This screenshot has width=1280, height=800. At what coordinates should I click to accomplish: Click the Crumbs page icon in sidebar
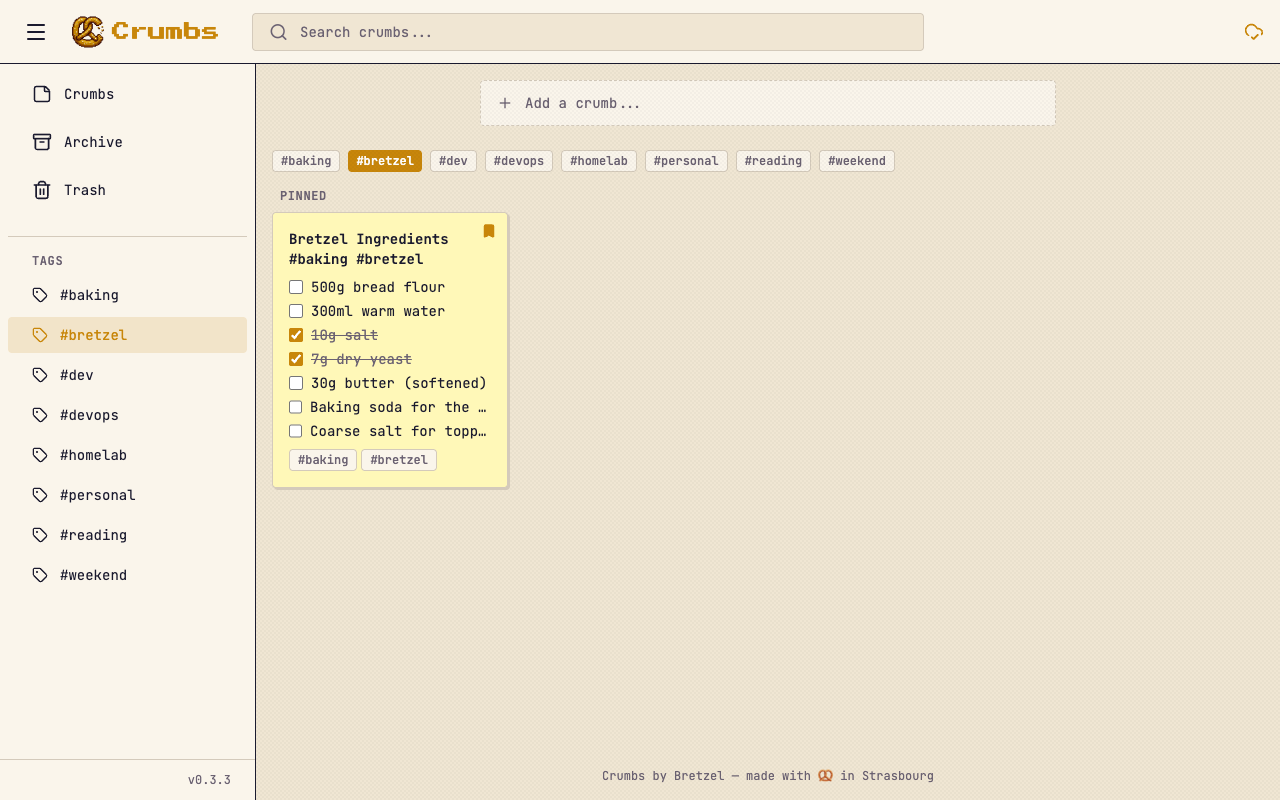click(42, 94)
